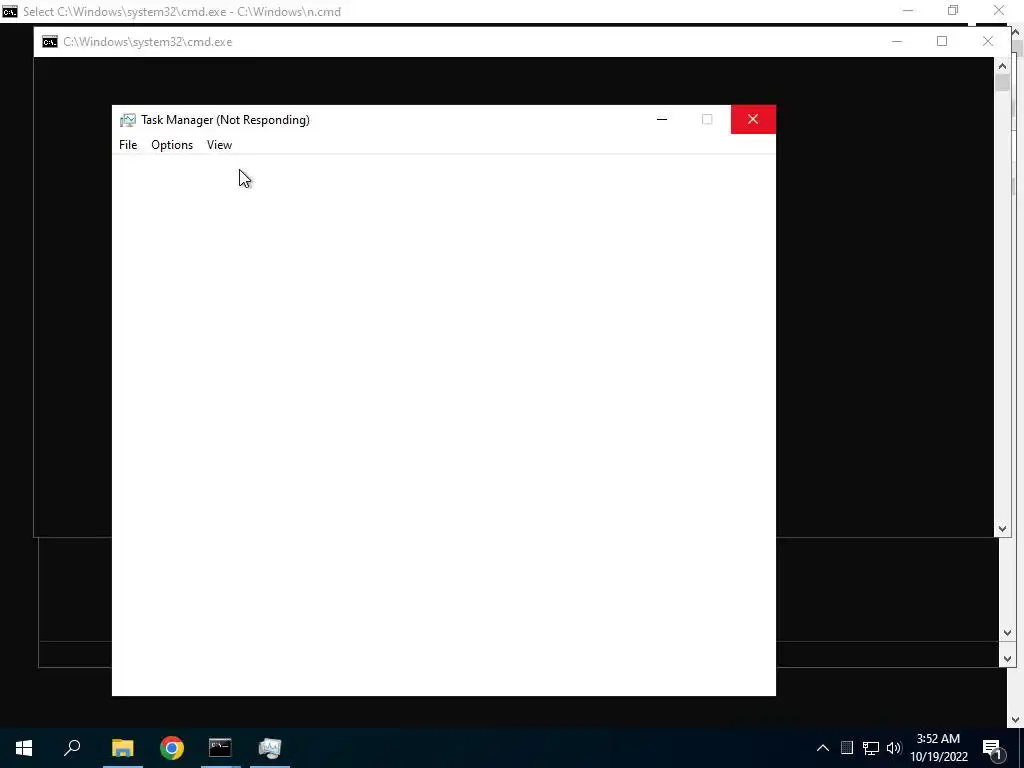Switch to Task Manager taskbar icon
Viewport: 1024px width, 768px height.
pos(270,748)
